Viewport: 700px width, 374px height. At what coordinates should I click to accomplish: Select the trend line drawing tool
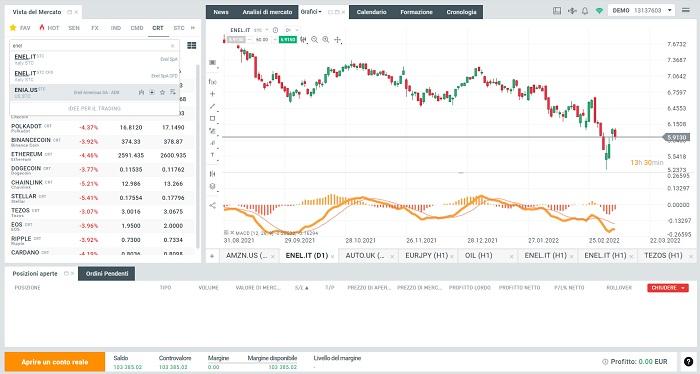pyautogui.click(x=212, y=106)
